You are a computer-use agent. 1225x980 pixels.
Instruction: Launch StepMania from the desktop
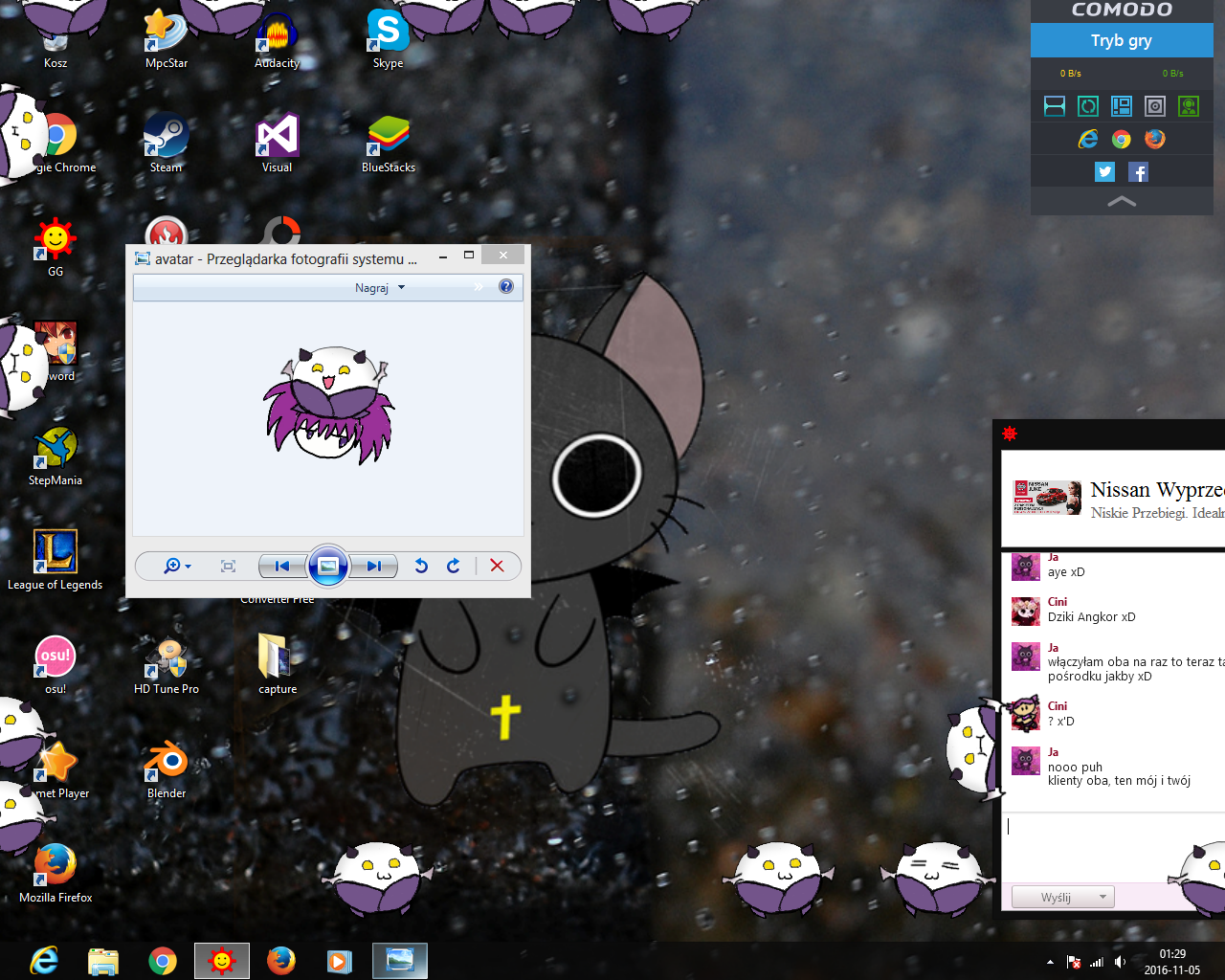[x=56, y=455]
